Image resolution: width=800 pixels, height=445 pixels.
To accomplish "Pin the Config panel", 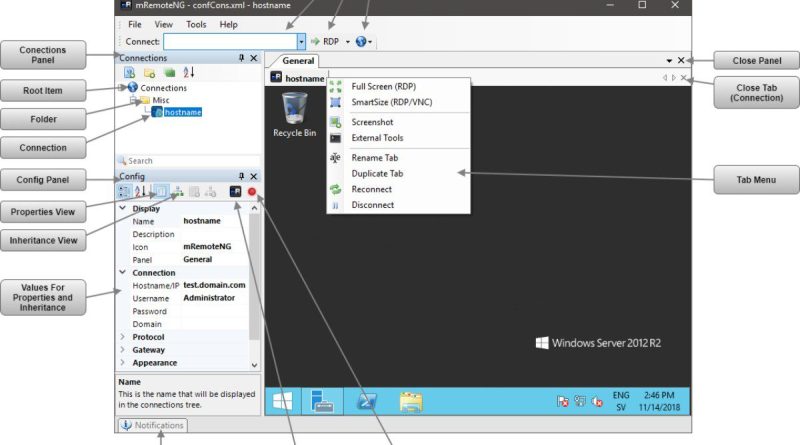I will click(x=241, y=176).
